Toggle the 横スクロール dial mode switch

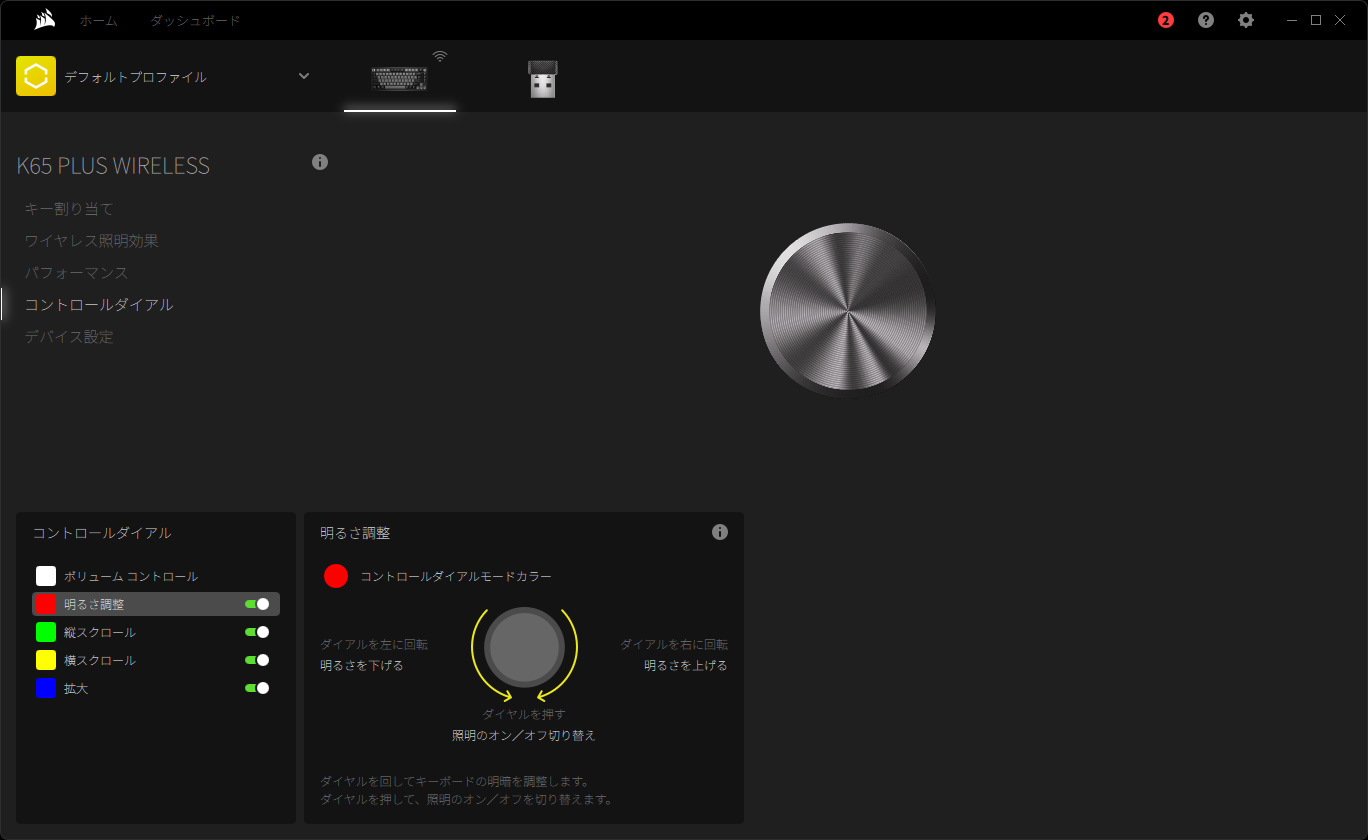pos(257,660)
